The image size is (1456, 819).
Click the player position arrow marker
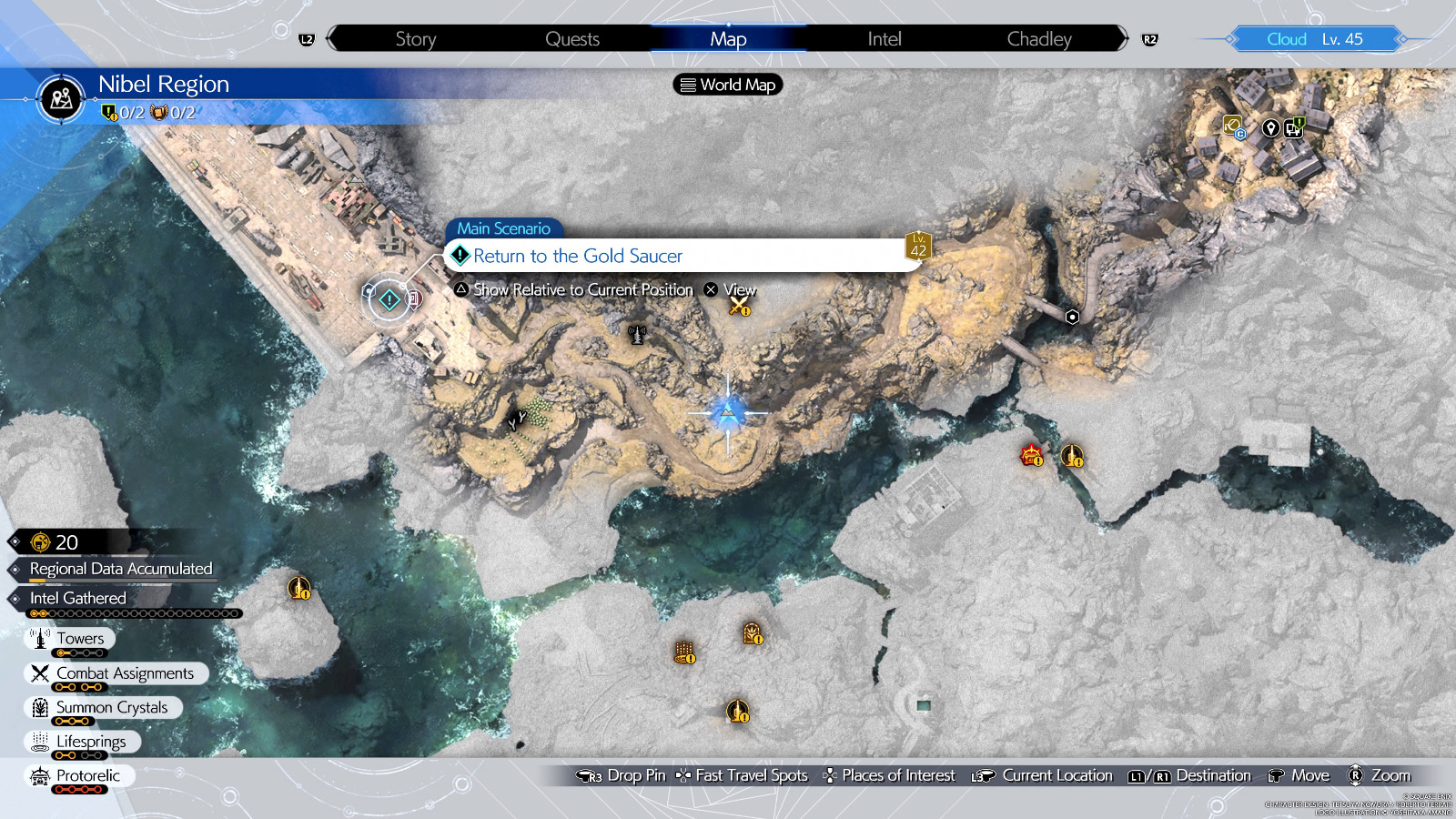click(x=728, y=414)
